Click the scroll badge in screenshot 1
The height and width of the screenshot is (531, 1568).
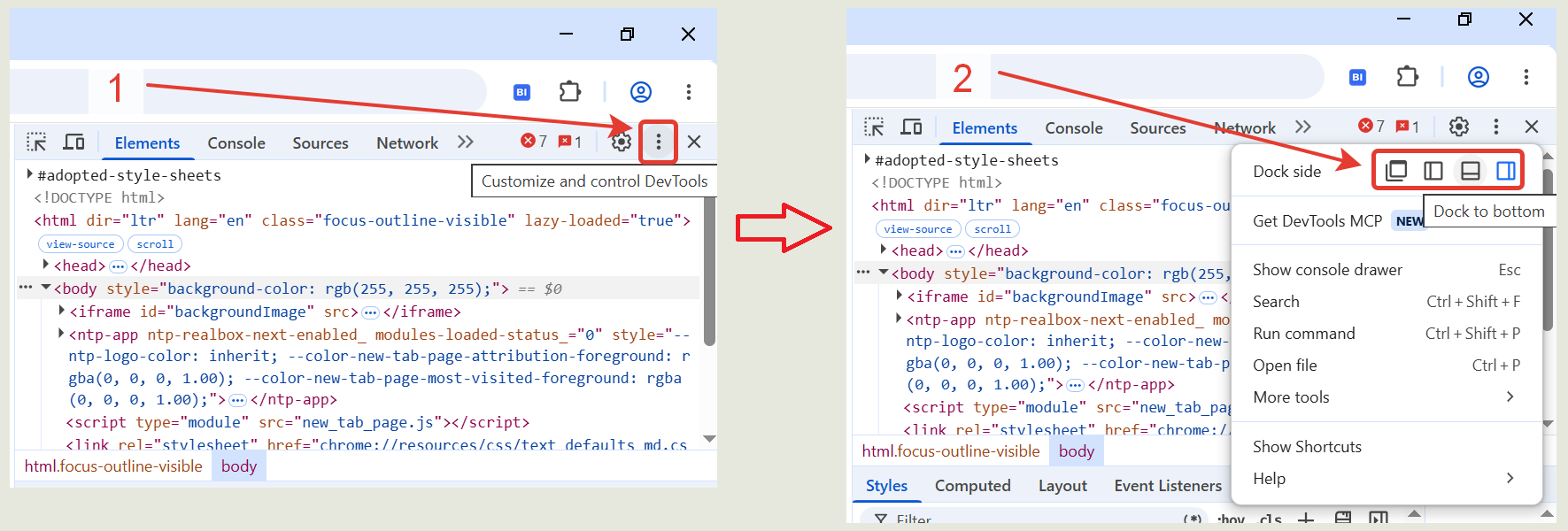155,244
